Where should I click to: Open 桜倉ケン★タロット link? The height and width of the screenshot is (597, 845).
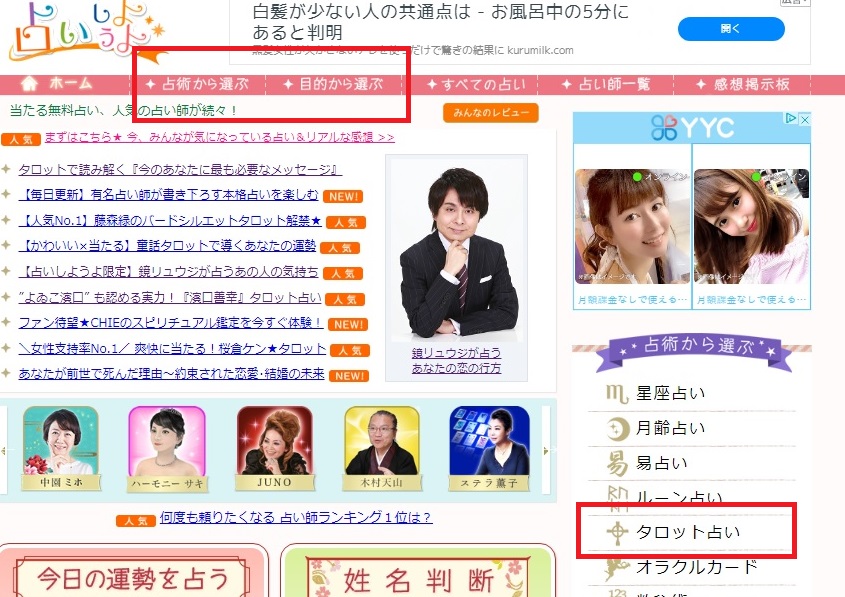coord(172,349)
